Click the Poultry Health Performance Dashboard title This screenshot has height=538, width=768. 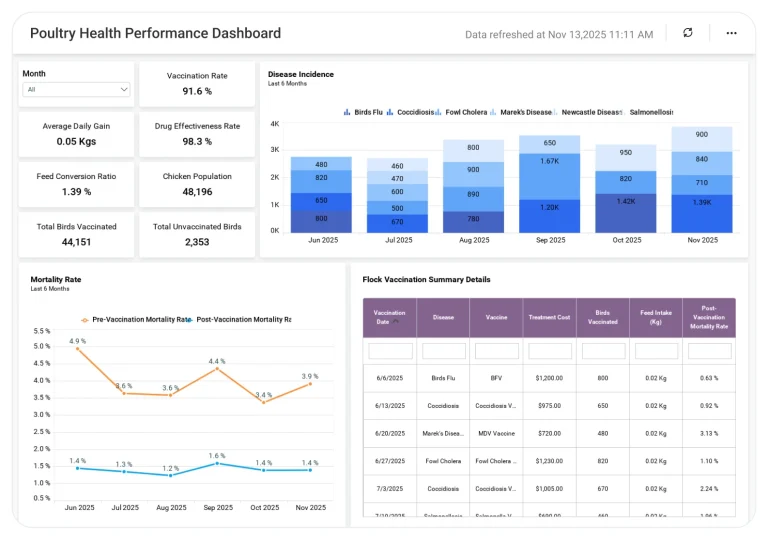[x=155, y=33]
